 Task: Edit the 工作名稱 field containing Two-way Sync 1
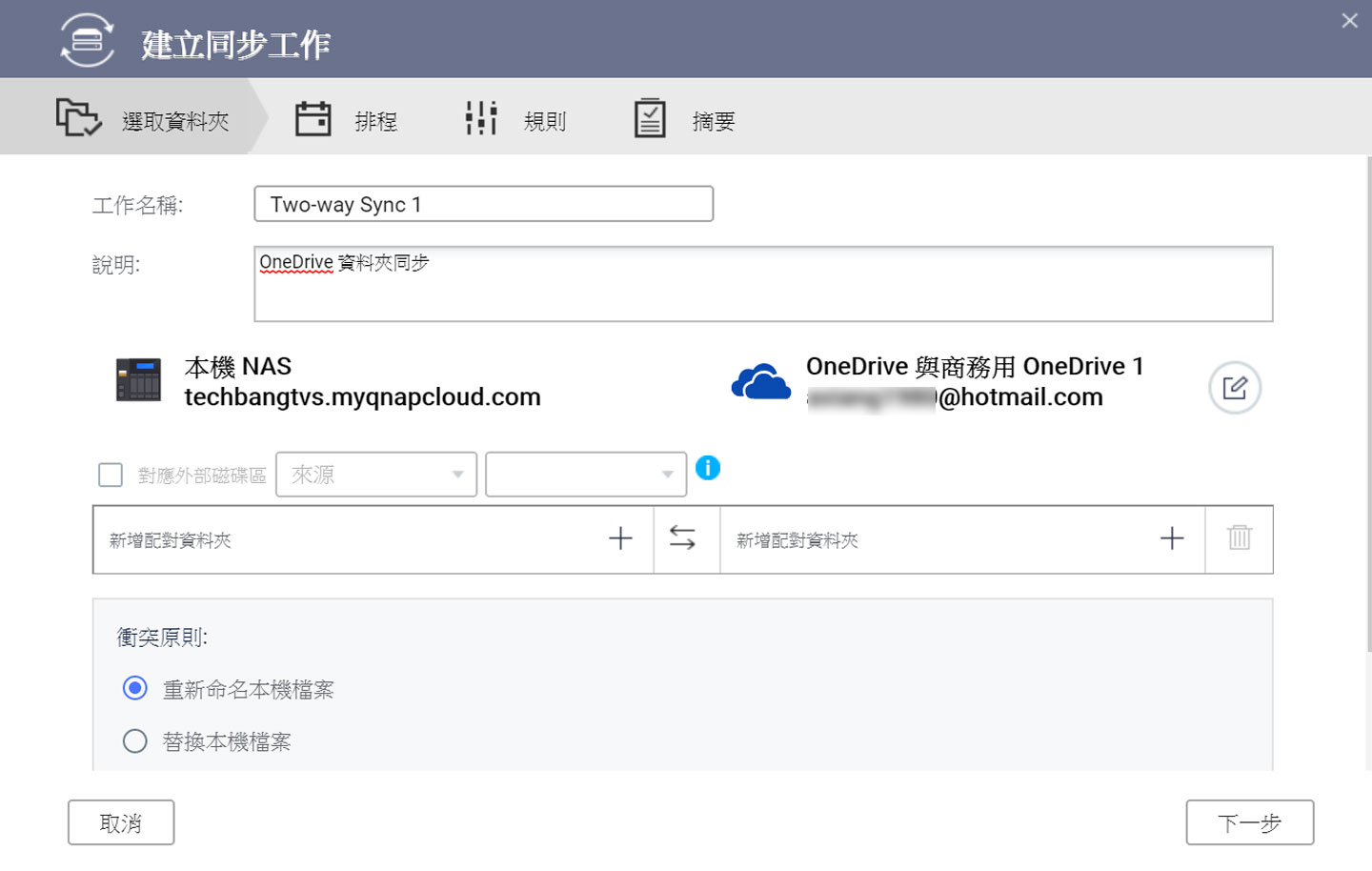click(484, 204)
